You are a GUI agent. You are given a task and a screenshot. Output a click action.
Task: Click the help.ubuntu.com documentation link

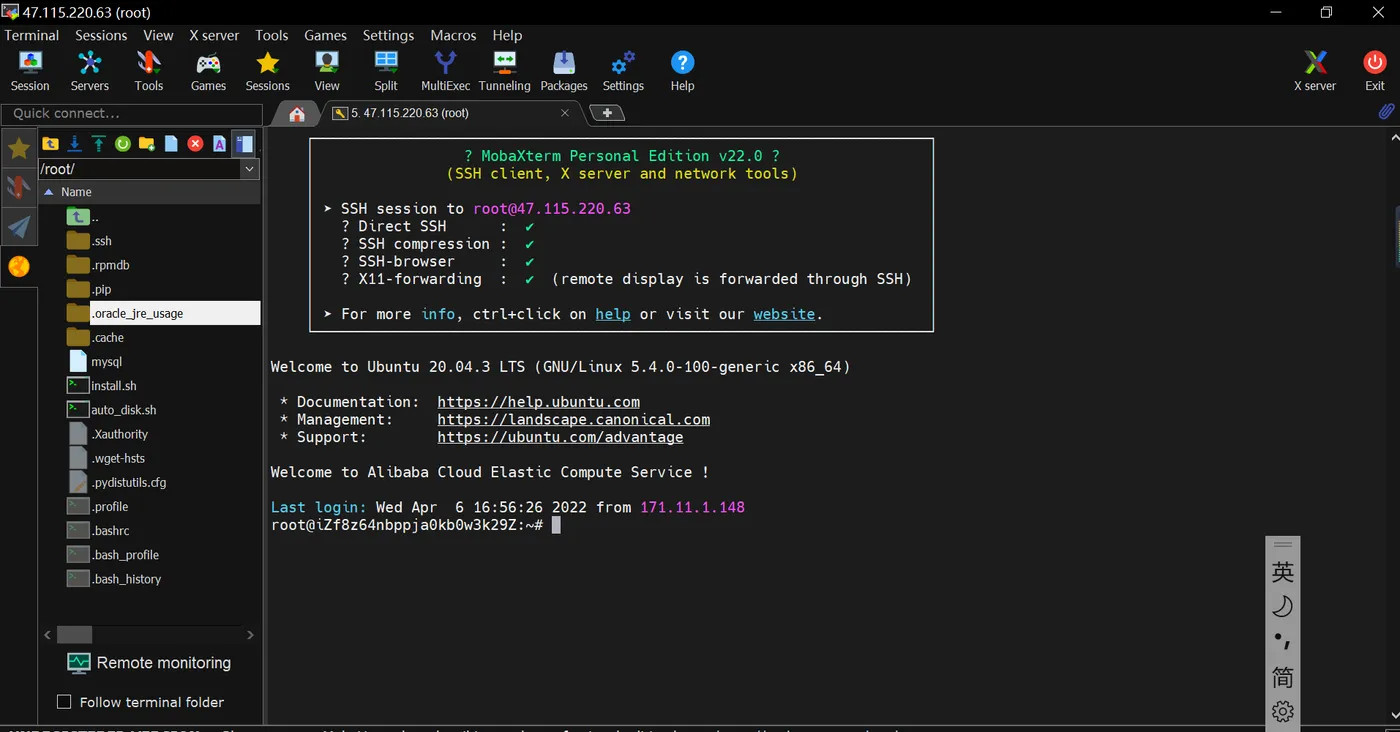539,402
